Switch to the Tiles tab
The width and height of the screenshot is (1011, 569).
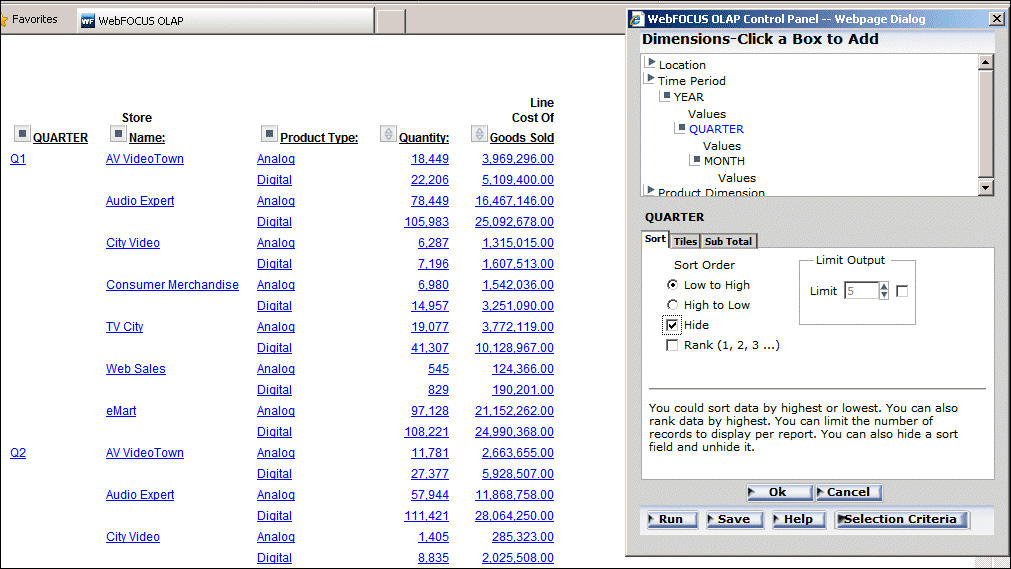[685, 241]
